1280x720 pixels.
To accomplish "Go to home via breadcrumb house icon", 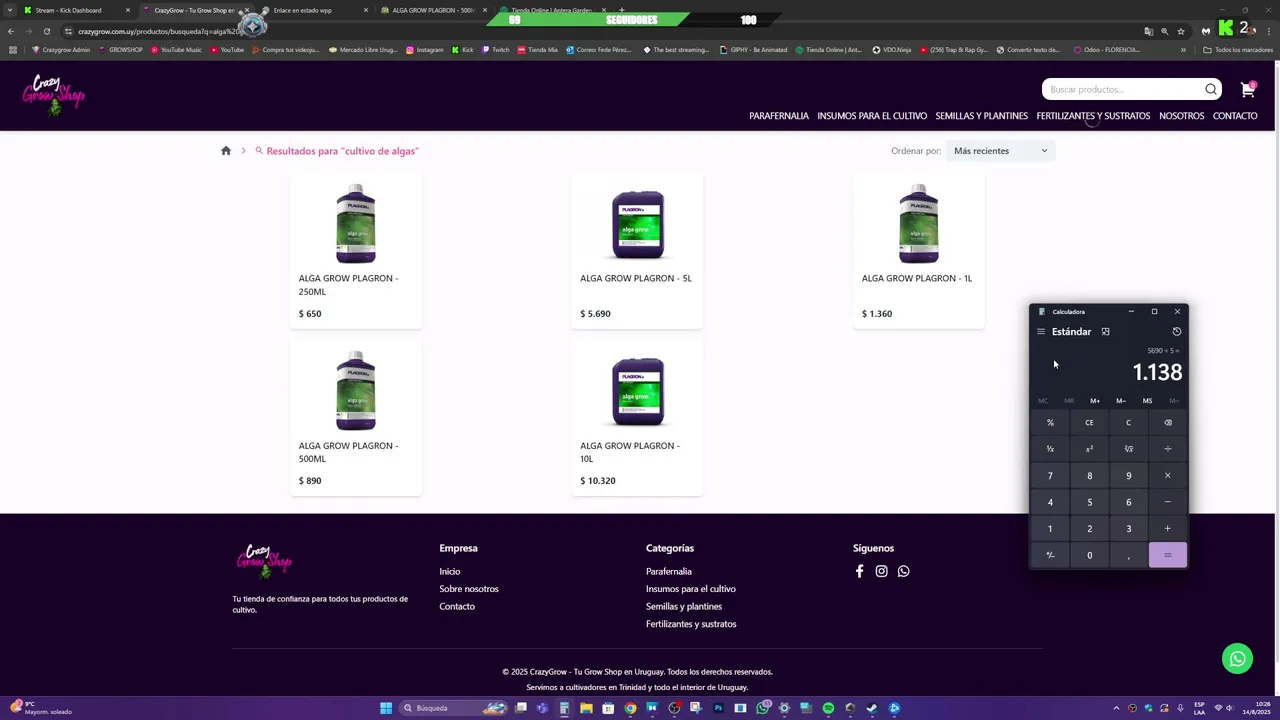I will pyautogui.click(x=226, y=151).
